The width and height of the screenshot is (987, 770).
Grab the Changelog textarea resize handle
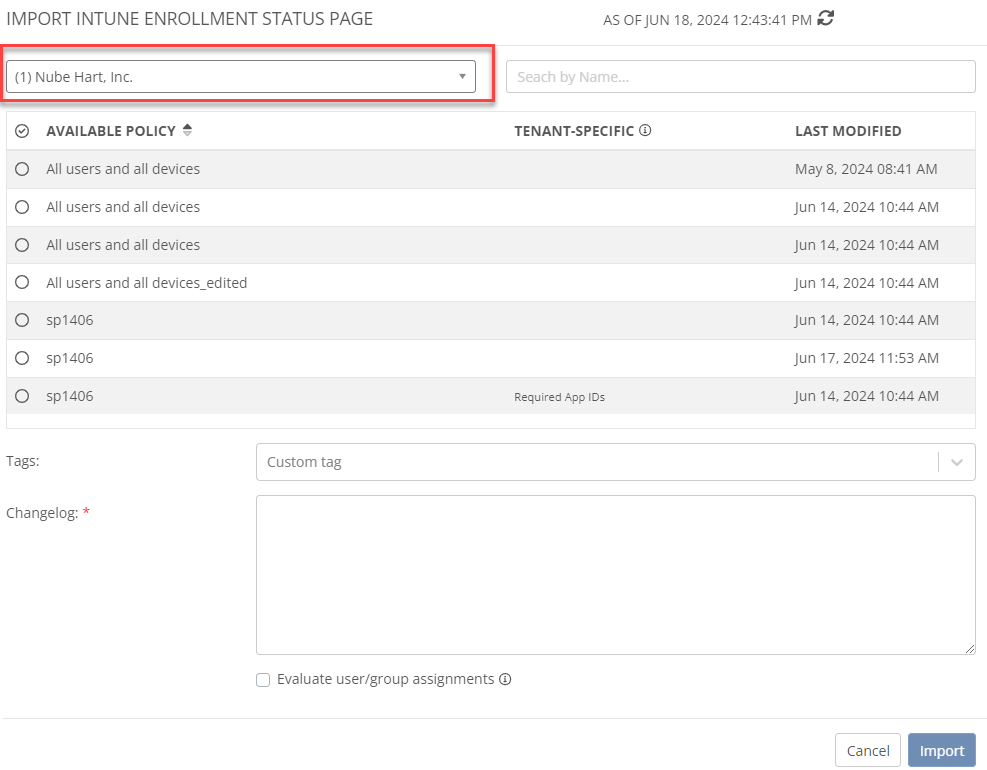tap(969, 648)
